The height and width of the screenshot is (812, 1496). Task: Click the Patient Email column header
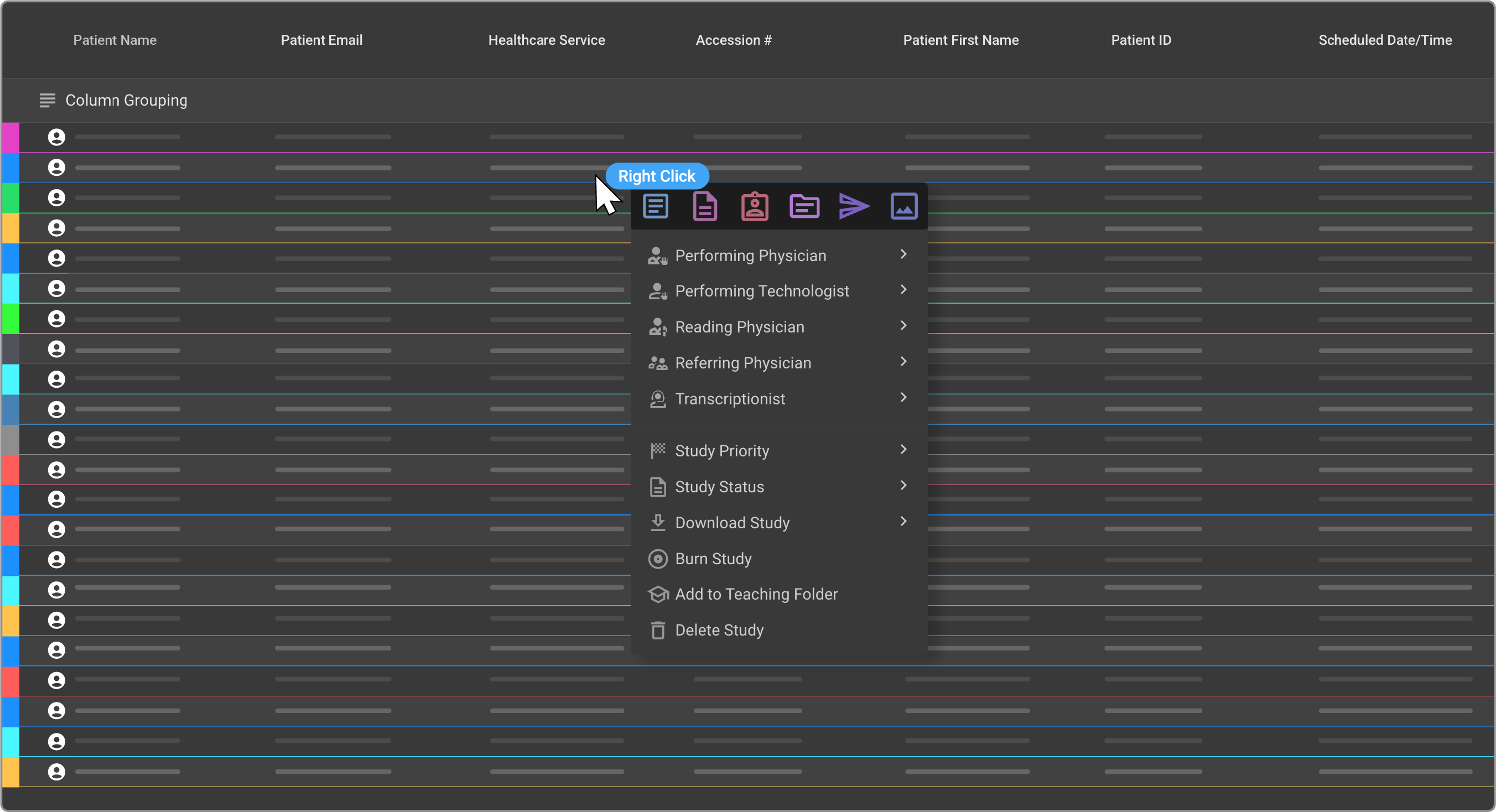(x=321, y=40)
